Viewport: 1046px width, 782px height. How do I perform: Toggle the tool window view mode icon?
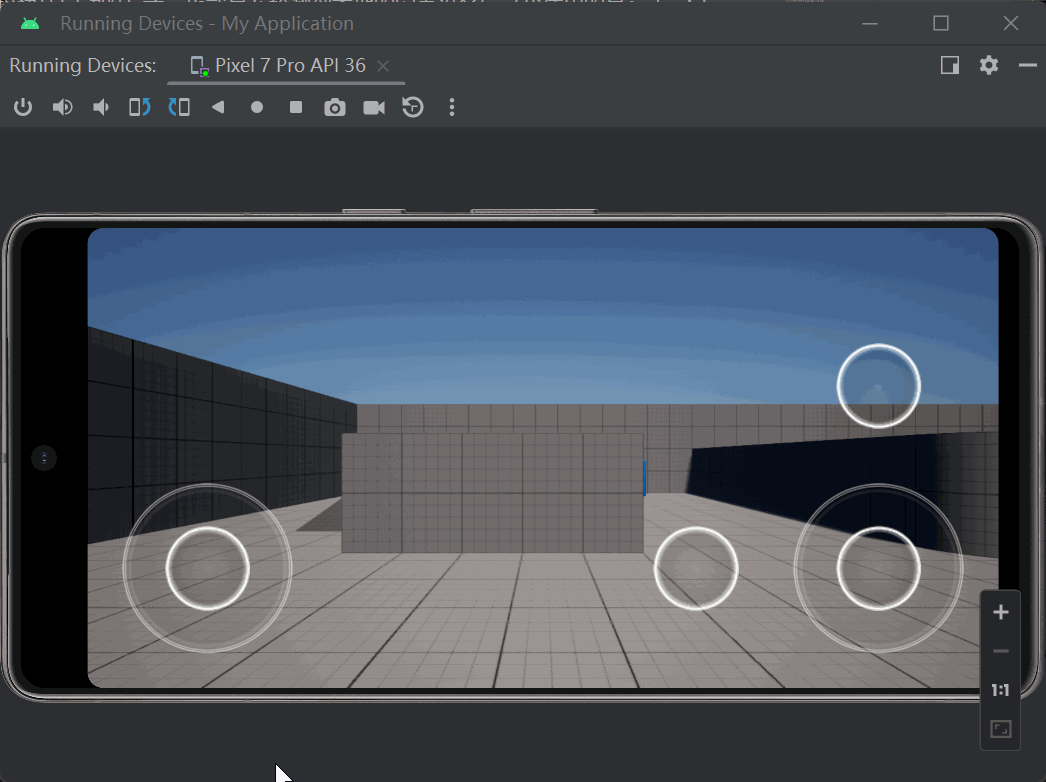point(950,65)
